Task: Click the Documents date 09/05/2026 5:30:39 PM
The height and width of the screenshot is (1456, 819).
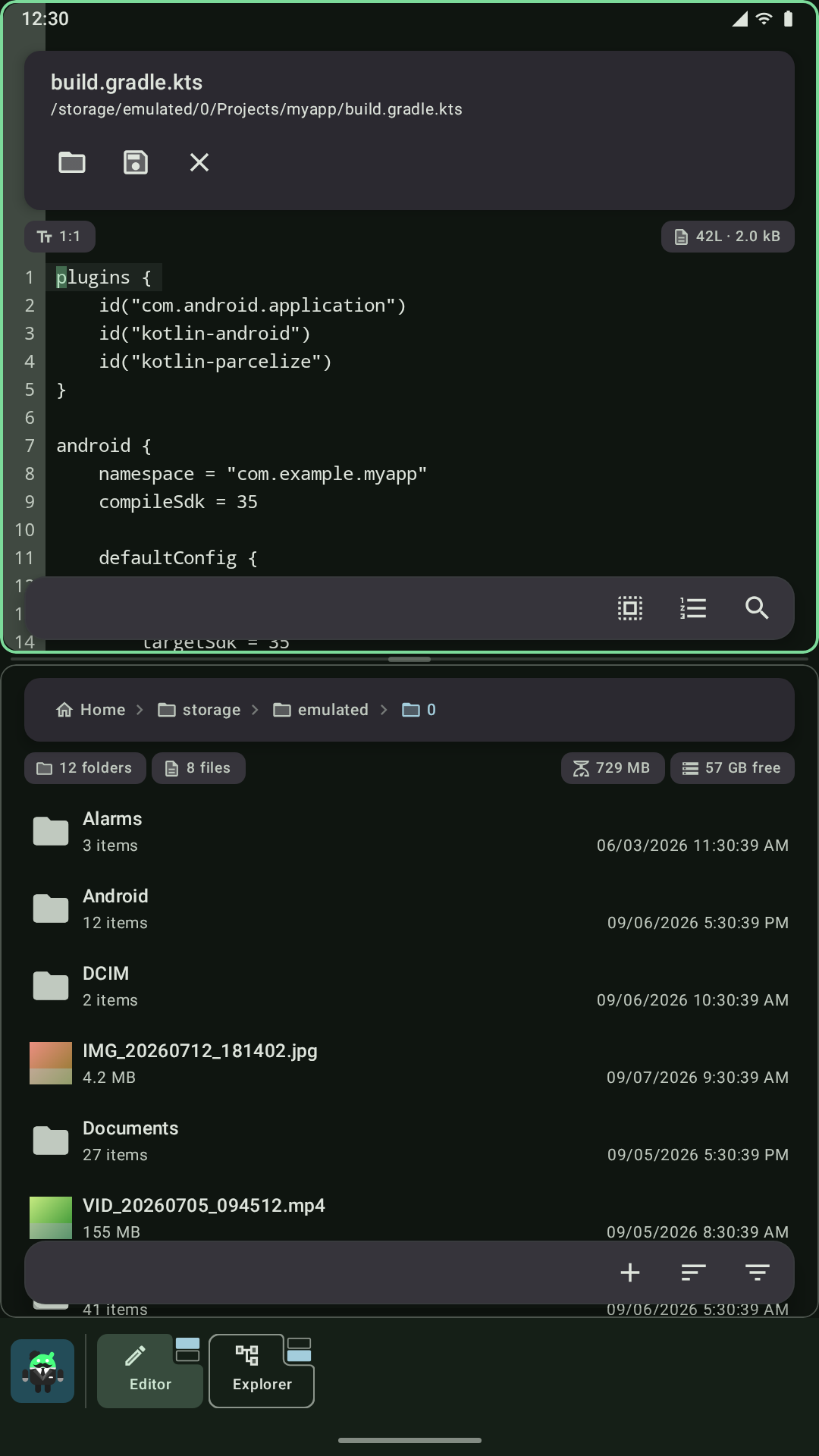Action: (698, 1155)
